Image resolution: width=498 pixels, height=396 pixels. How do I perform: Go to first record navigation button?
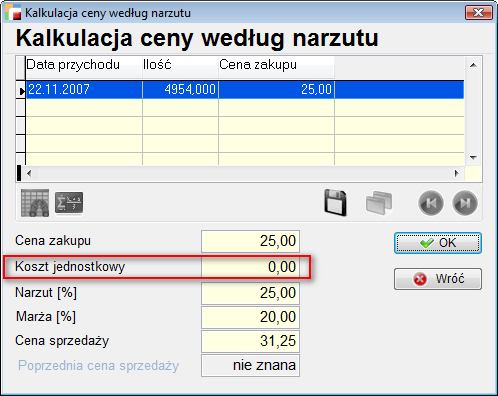pos(431,203)
